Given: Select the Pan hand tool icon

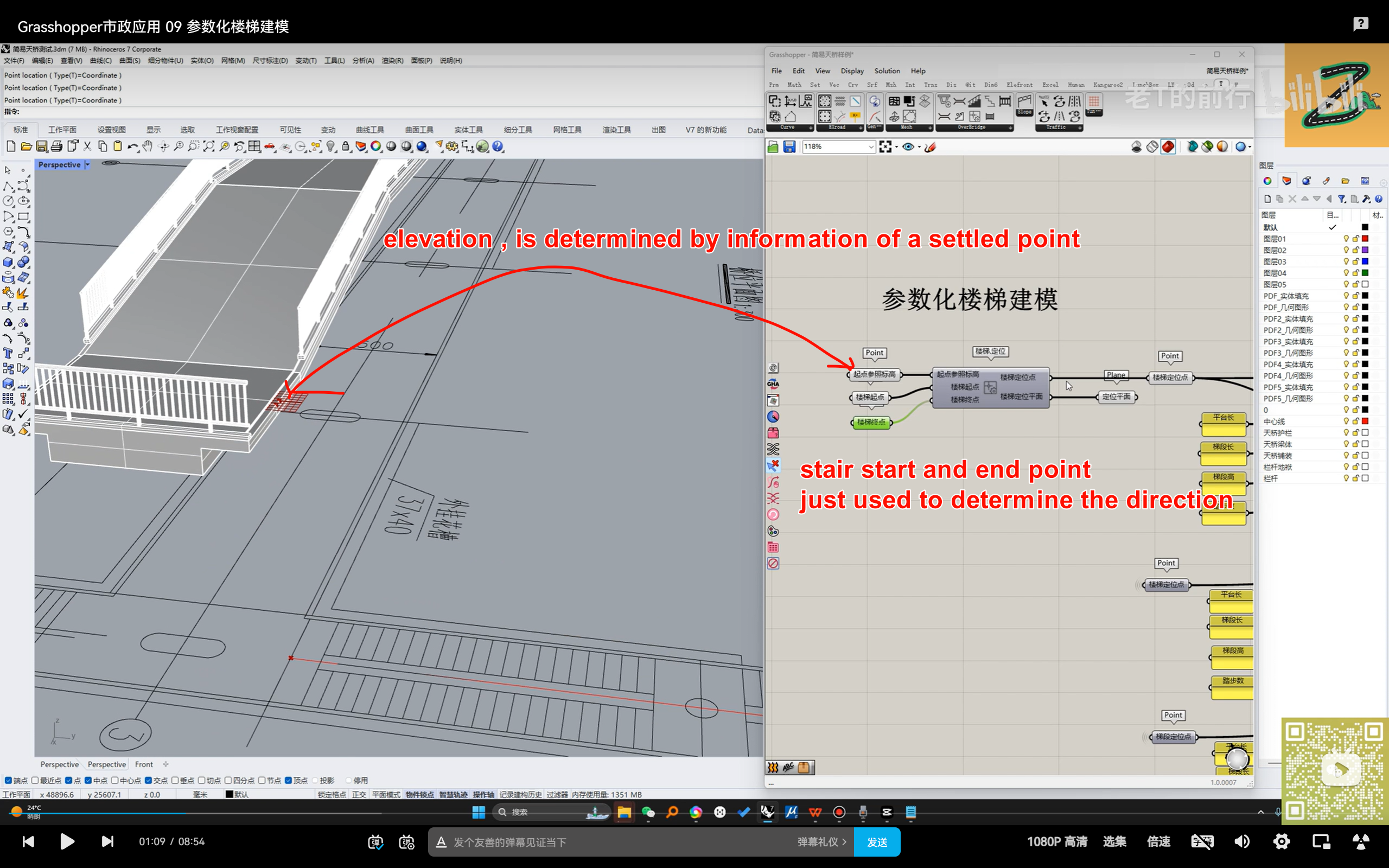Looking at the screenshot, I should tap(148, 146).
